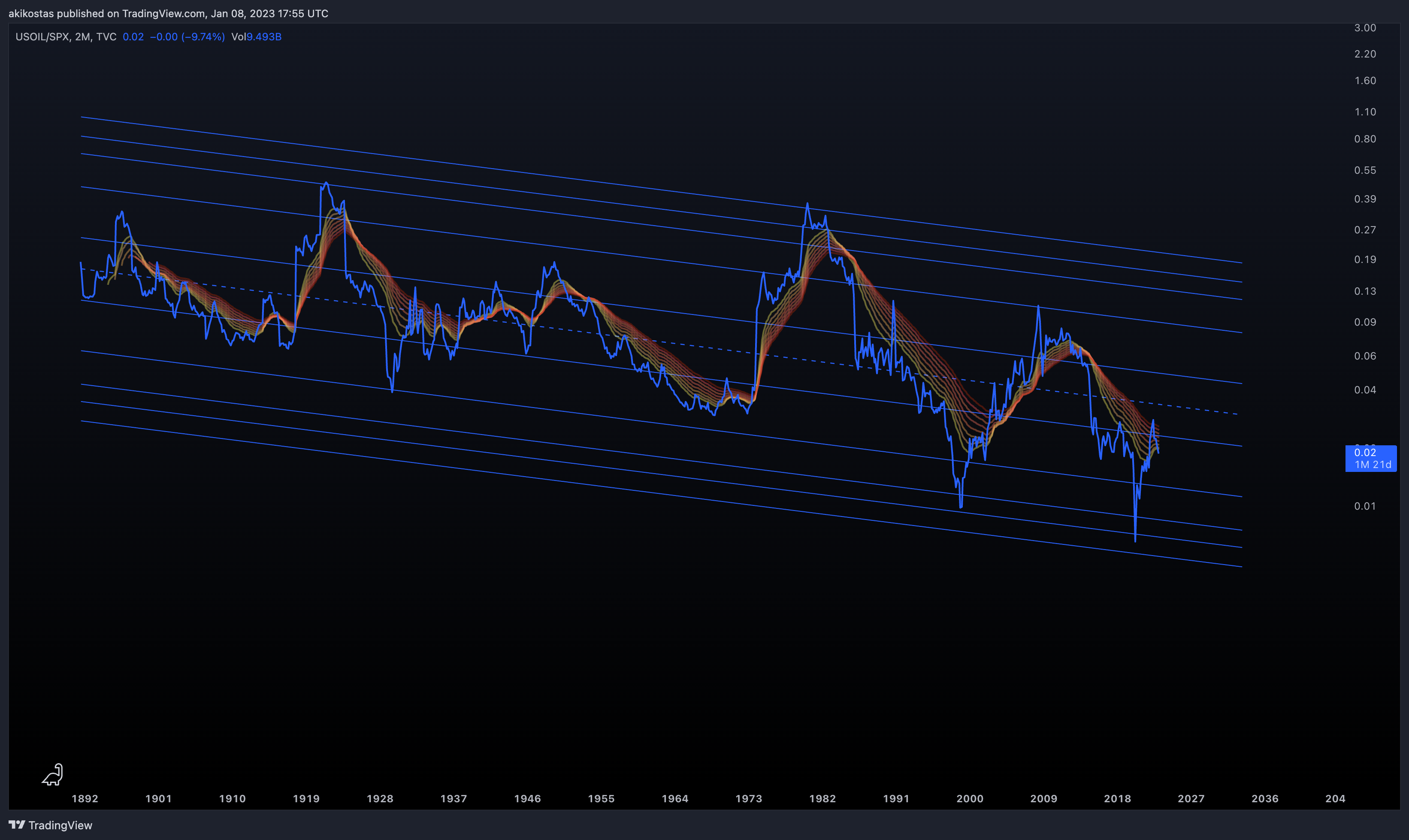
Task: Click the 2.20 price axis label
Action: [1365, 54]
